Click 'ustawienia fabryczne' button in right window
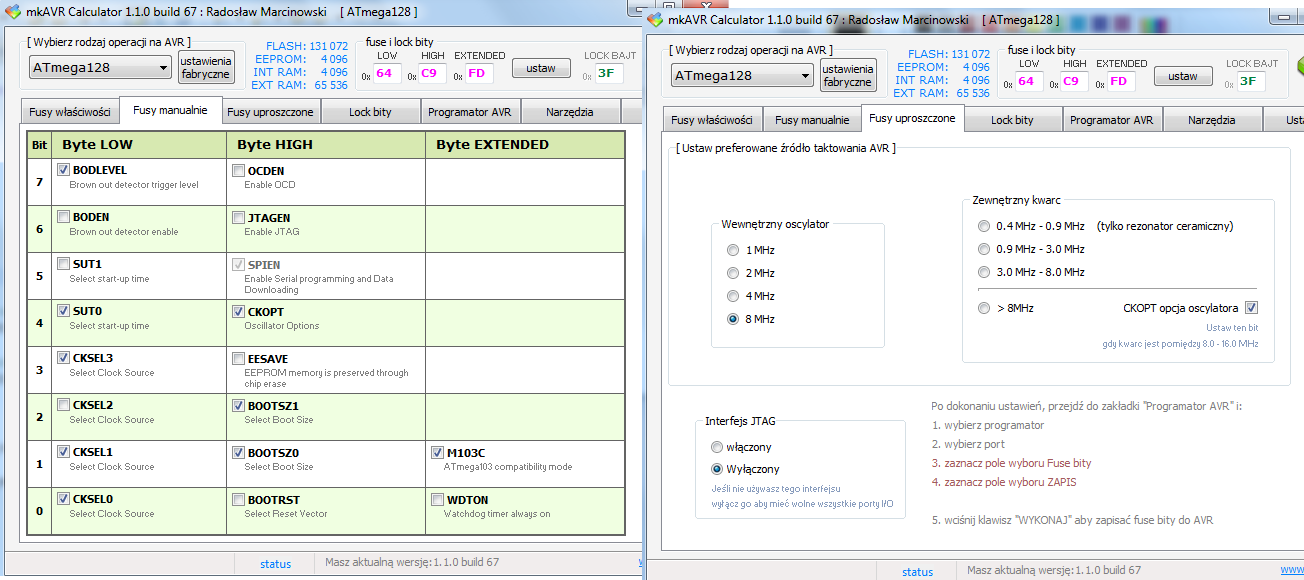This screenshot has height=580, width=1304. click(848, 75)
